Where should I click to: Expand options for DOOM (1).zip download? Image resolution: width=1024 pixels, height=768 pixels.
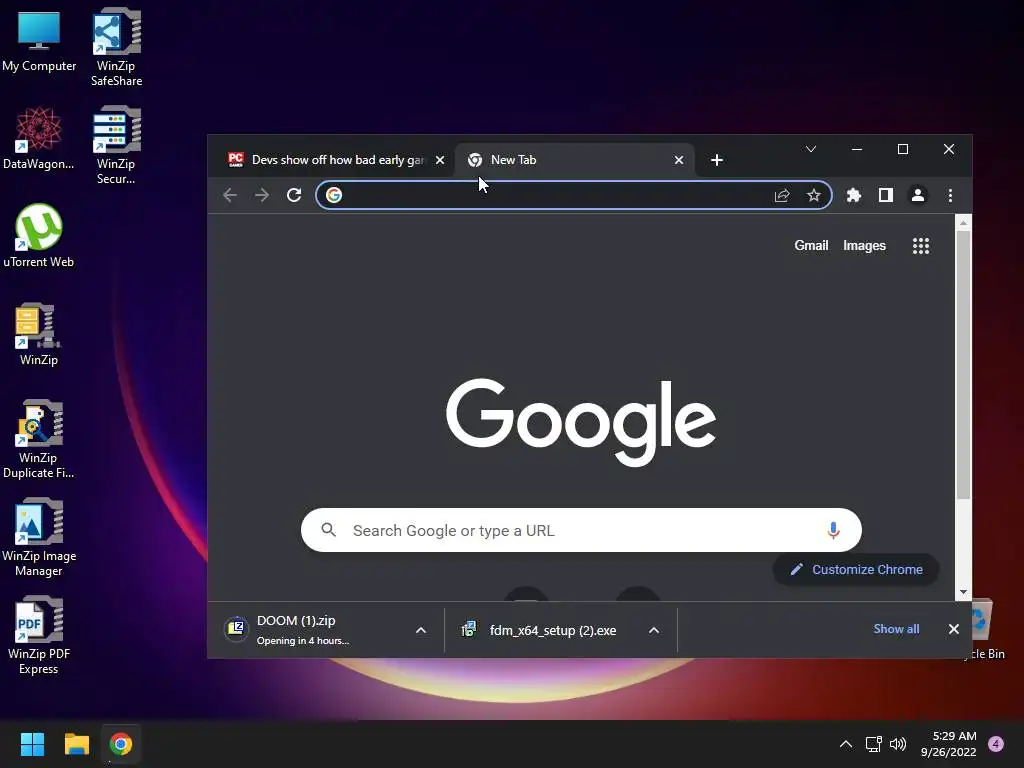coord(421,630)
